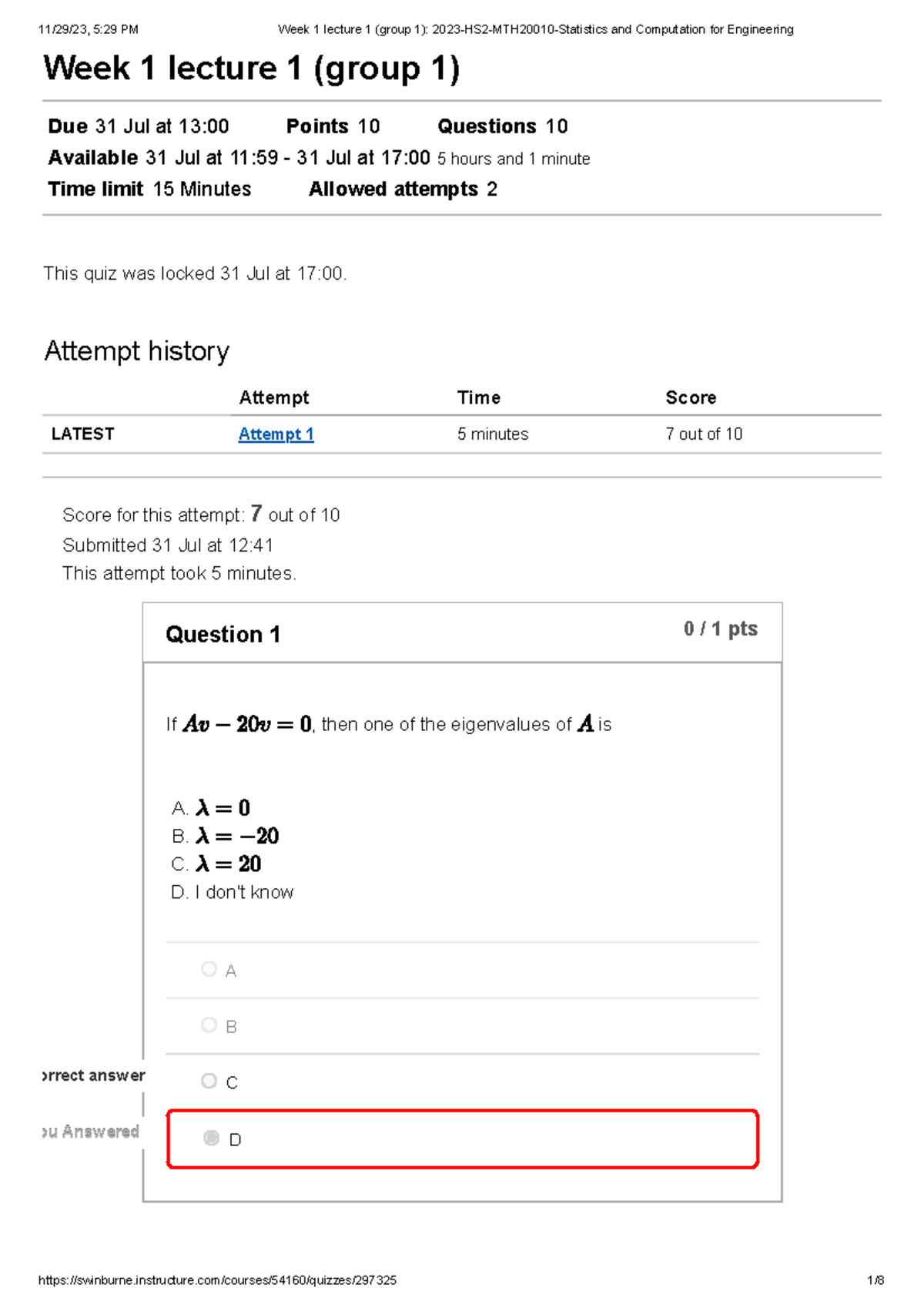Select radio button A for Question 1
The image size is (924, 1308).
coord(209,969)
